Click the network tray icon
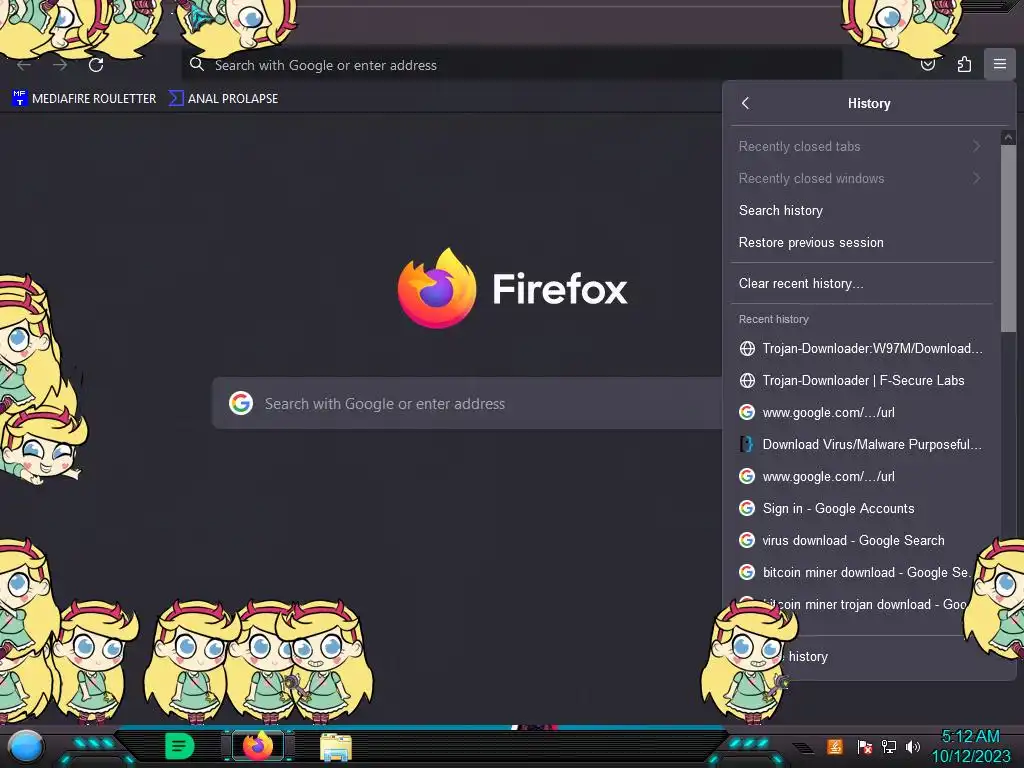Screen dimensions: 1024x768 pyautogui.click(x=889, y=746)
